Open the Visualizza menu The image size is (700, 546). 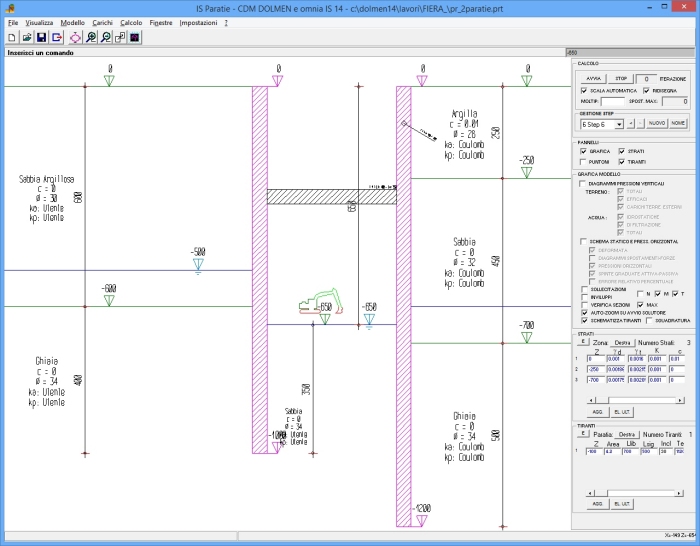tap(39, 23)
